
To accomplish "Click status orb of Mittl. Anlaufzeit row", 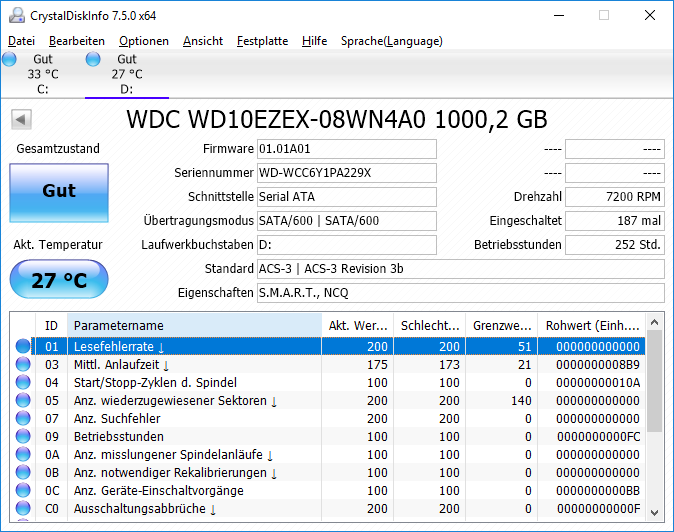I will coord(23,364).
